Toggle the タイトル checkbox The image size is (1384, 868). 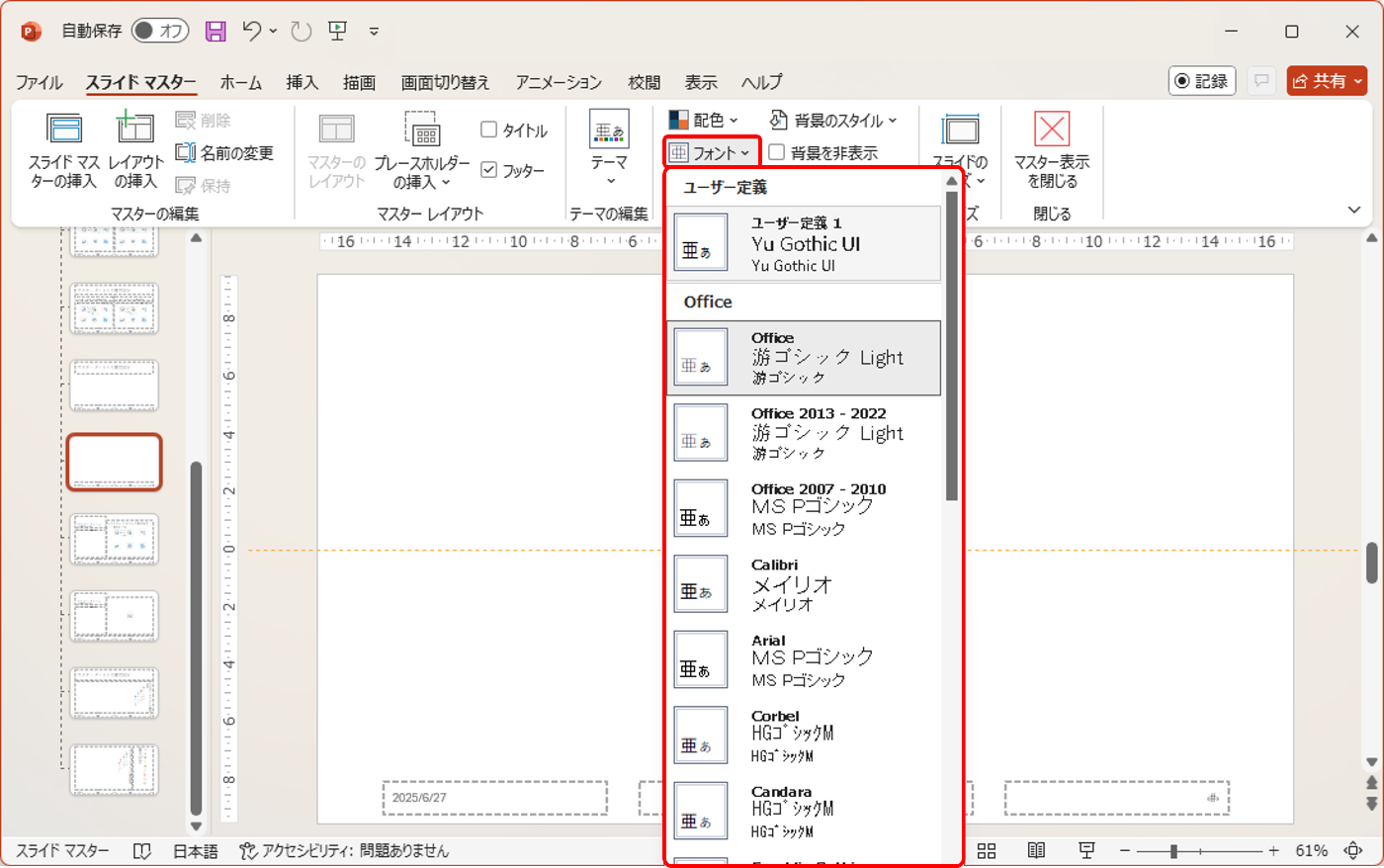pos(488,130)
